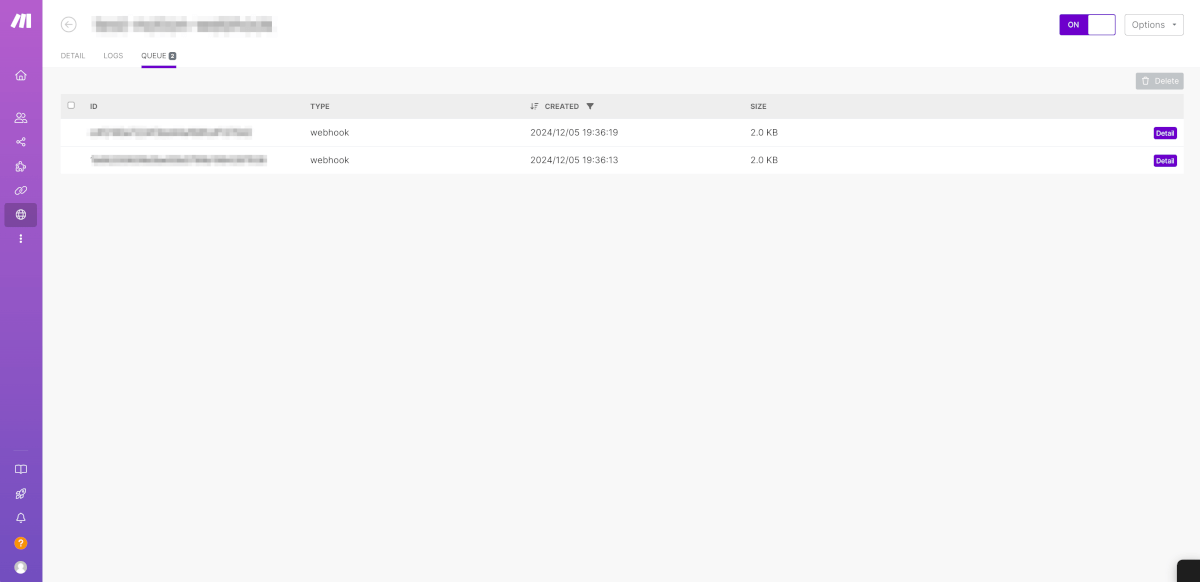Screen dimensions: 1200x582
Task: Open Detail for 19:36:19 webhook
Action: tap(1165, 133)
